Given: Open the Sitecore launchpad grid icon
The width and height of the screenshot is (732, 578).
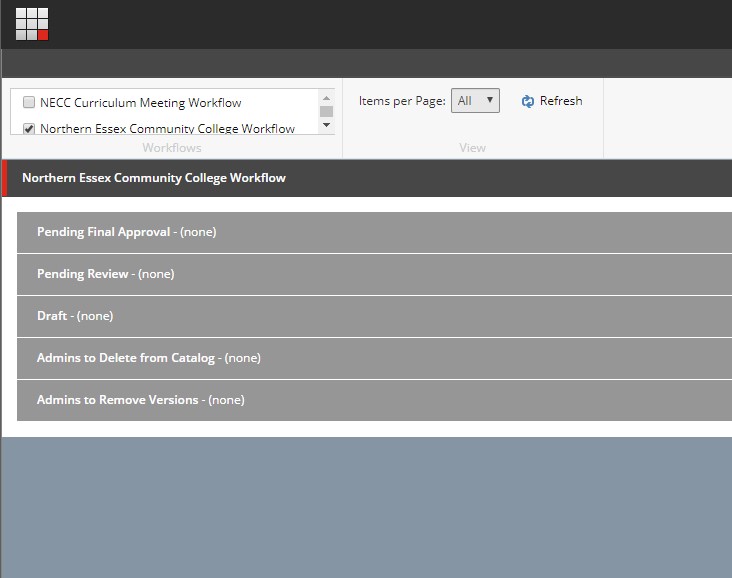Looking at the screenshot, I should coord(32,24).
